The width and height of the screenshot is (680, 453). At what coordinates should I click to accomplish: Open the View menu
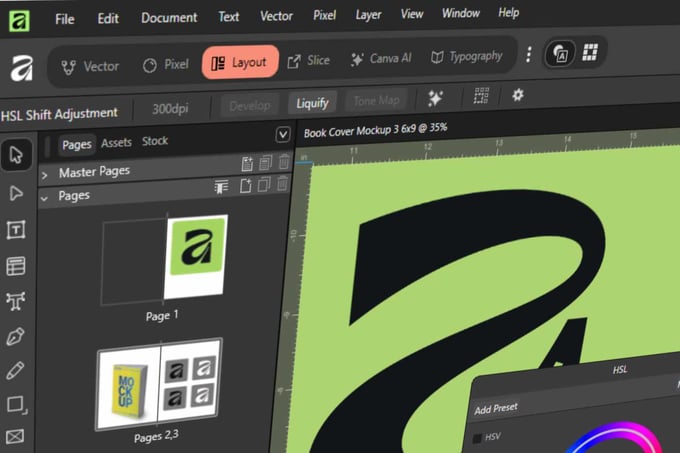pos(412,14)
